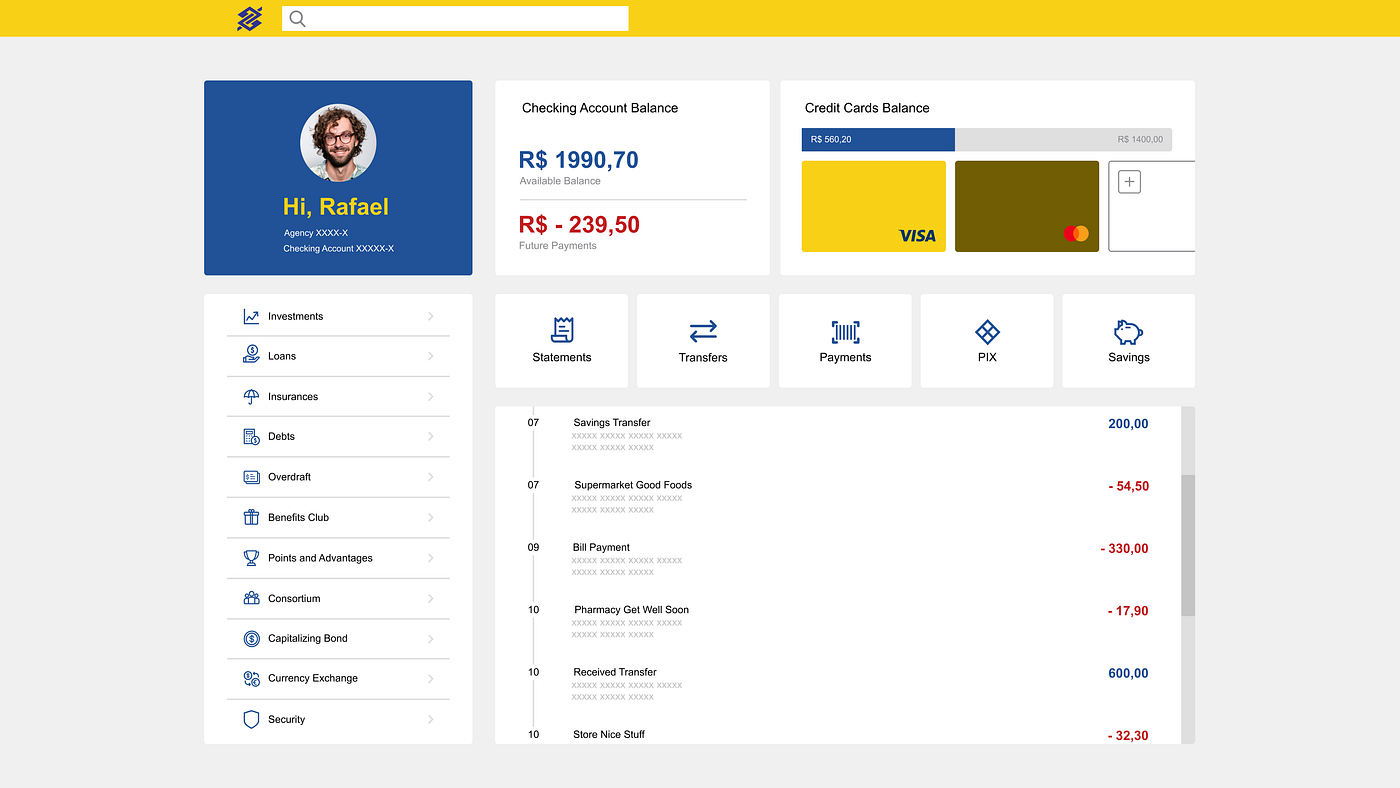Open the Security menu label
This screenshot has height=788, width=1400.
pyautogui.click(x=286, y=719)
